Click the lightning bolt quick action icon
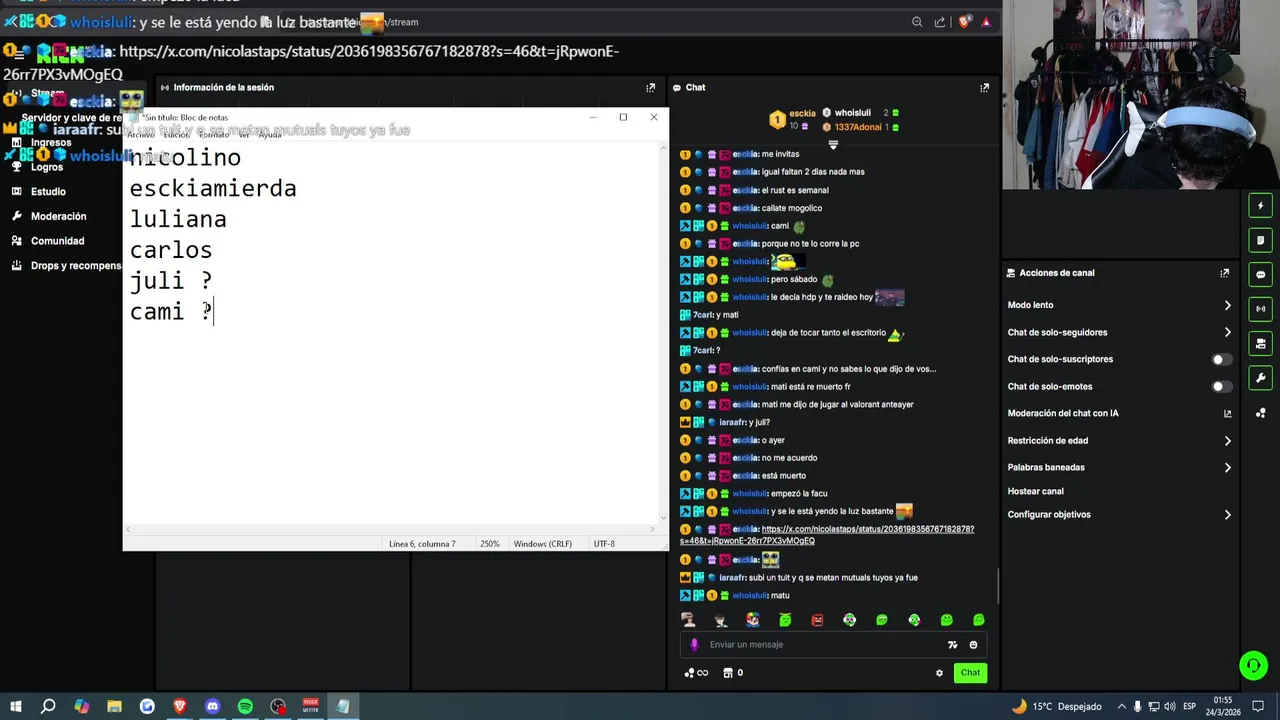This screenshot has width=1280, height=720. coord(1260,206)
